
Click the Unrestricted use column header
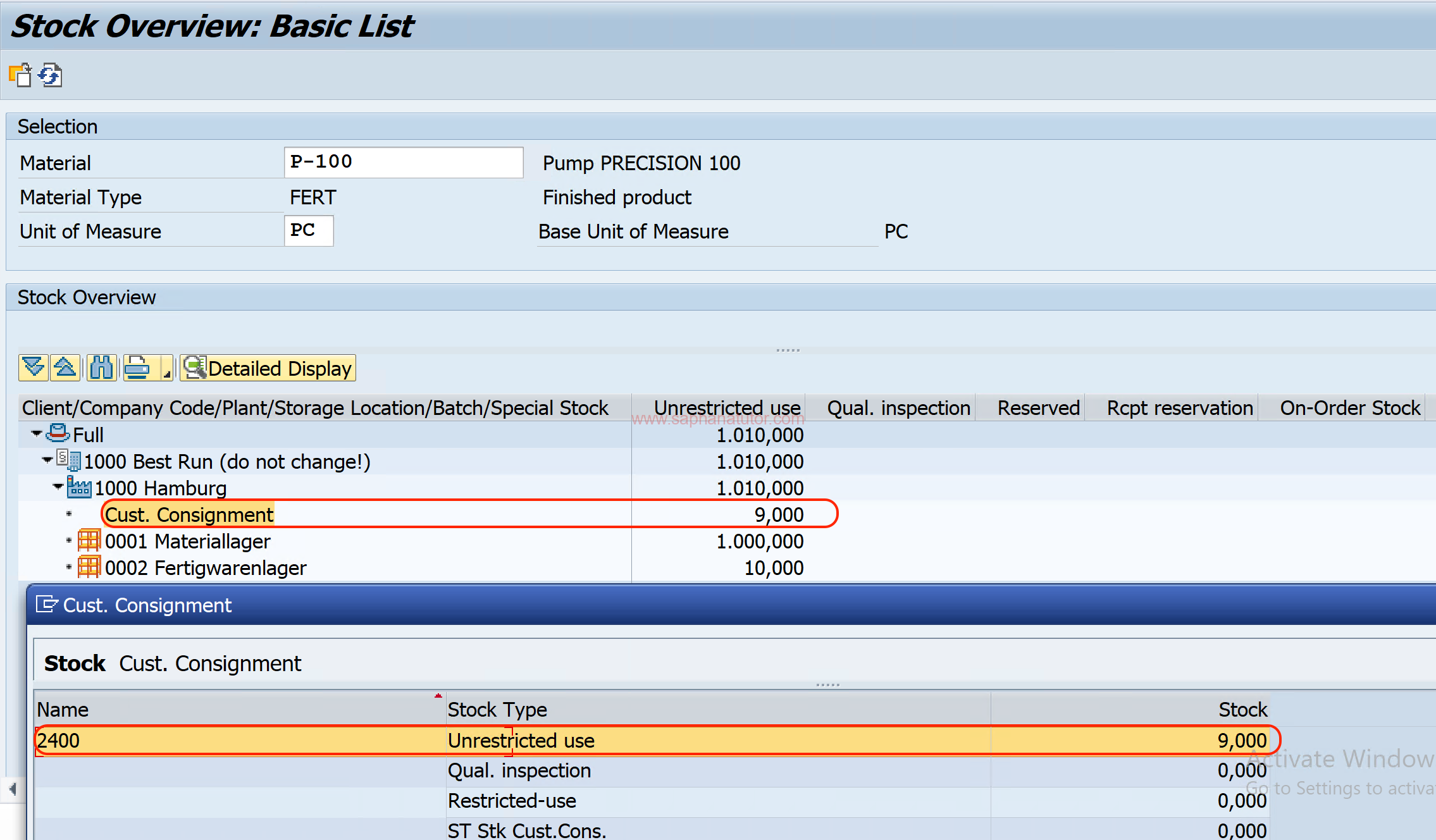[719, 408]
